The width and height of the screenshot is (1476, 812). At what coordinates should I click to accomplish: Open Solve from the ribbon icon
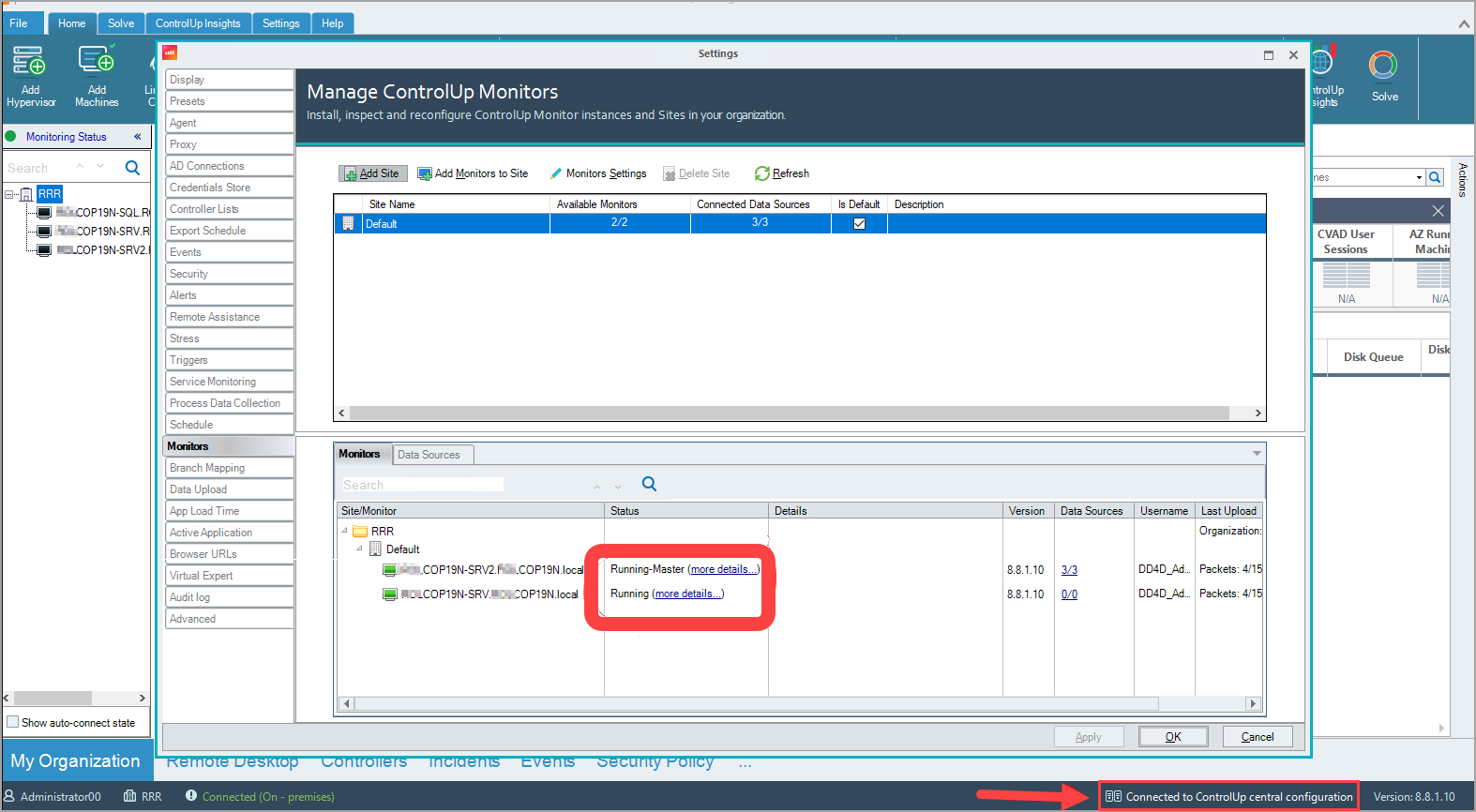pos(1383,67)
